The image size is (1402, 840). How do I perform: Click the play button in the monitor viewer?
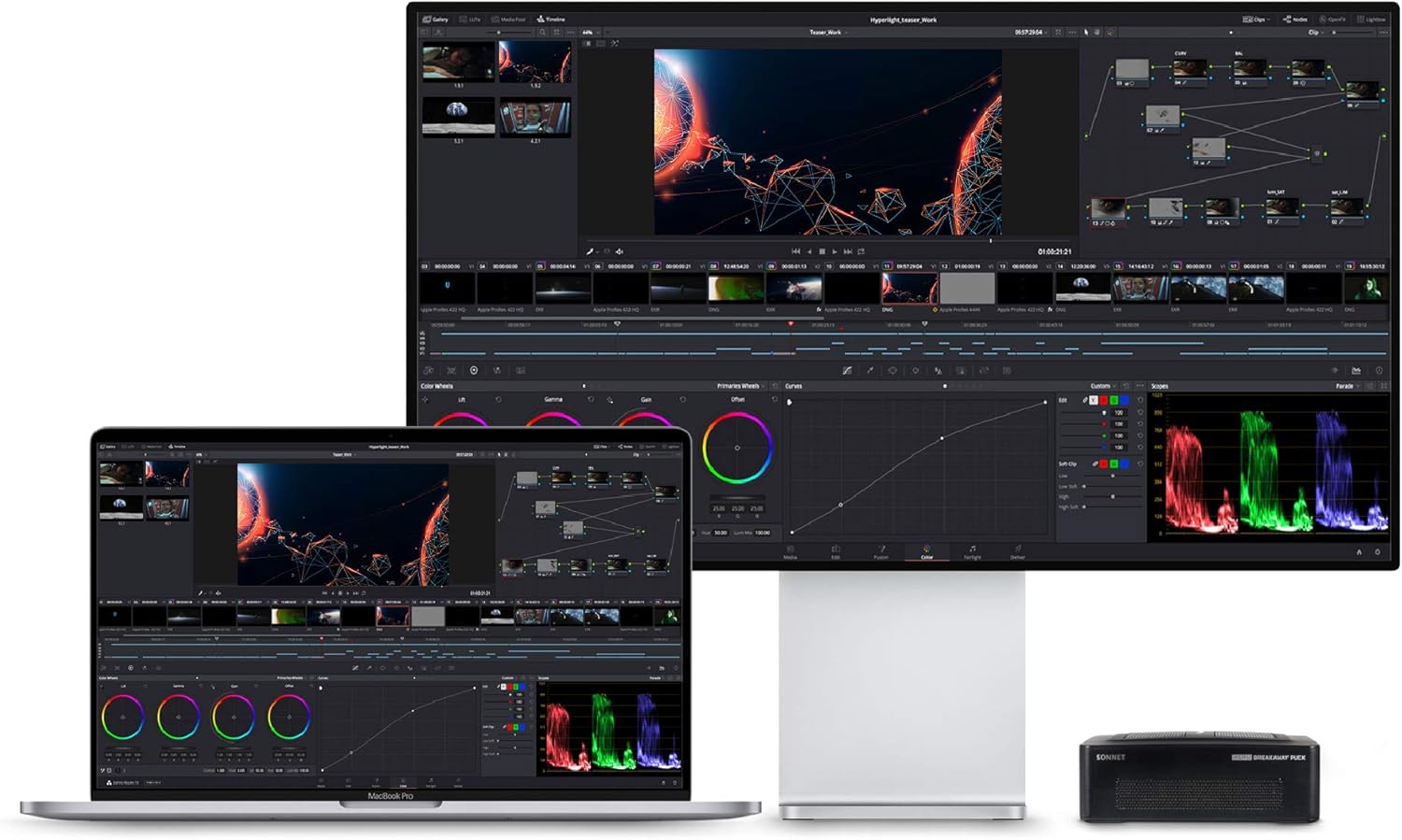point(835,251)
